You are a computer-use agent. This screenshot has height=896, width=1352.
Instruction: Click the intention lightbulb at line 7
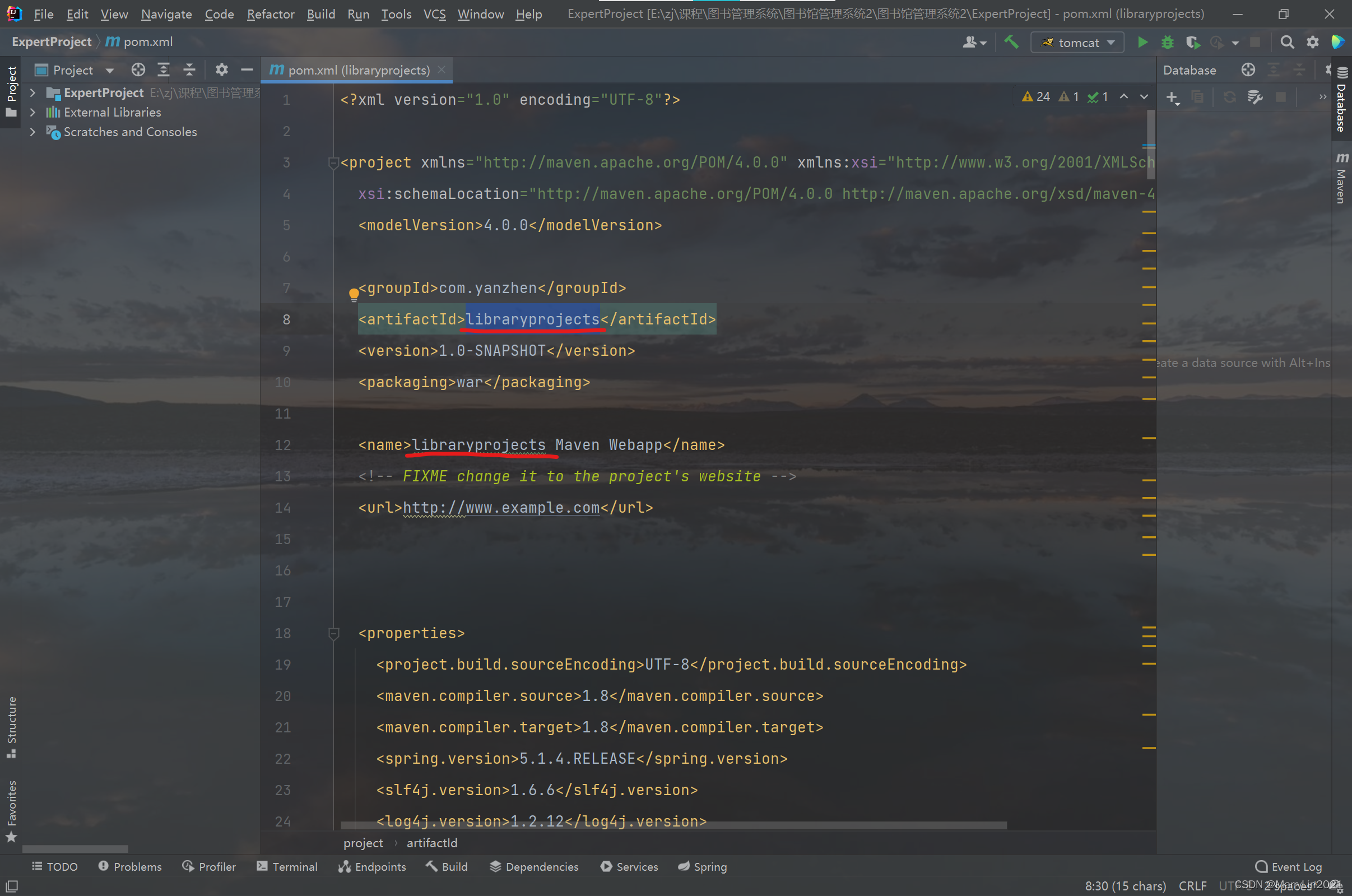(x=354, y=294)
